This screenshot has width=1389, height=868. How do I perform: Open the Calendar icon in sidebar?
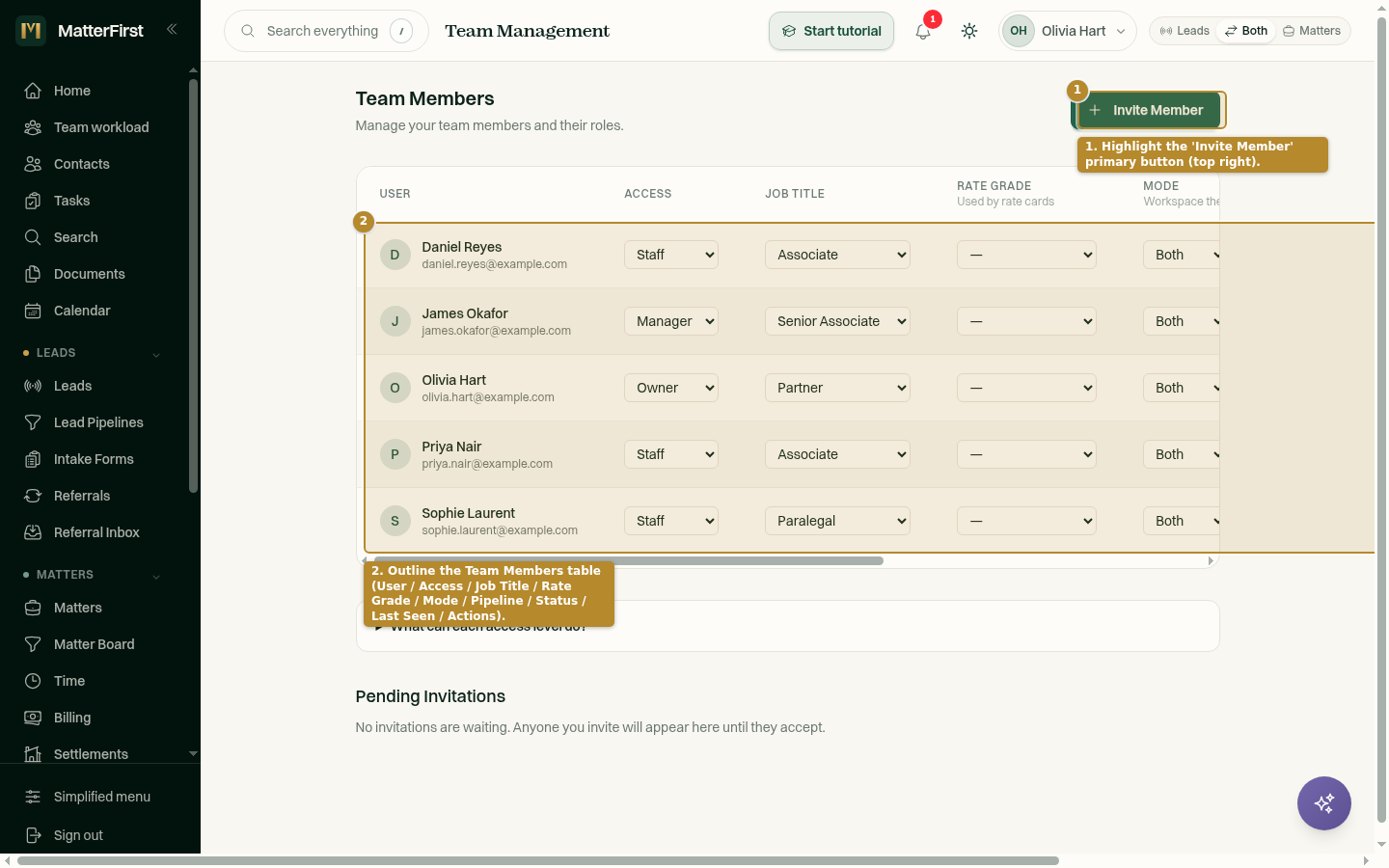pyautogui.click(x=33, y=311)
